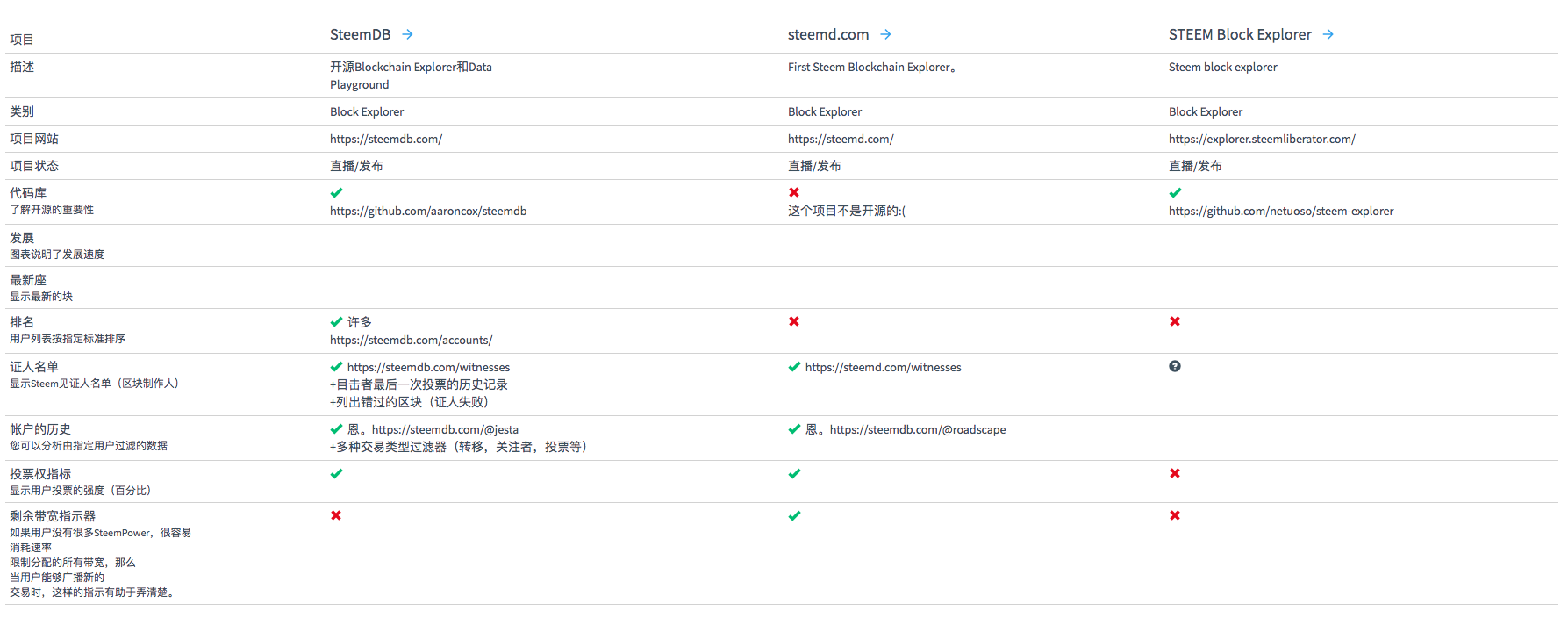Click the 描述 row label
This screenshot has width=1568, height=618.
pyautogui.click(x=22, y=67)
